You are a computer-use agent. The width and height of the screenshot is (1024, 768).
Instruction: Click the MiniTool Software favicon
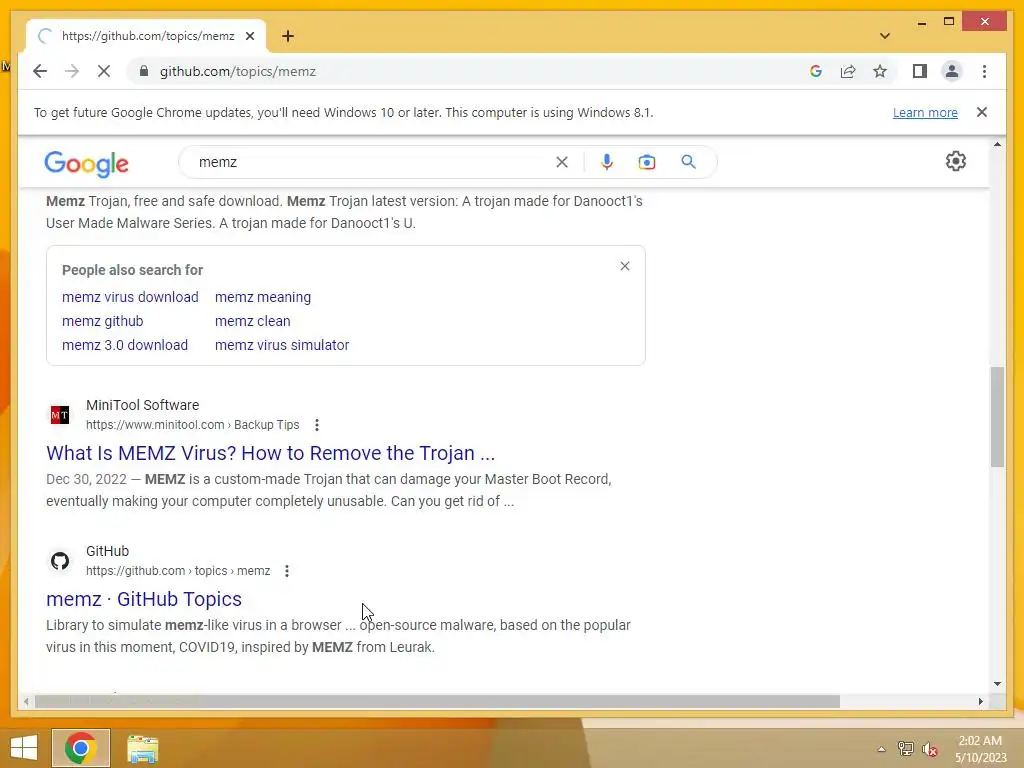coord(60,415)
